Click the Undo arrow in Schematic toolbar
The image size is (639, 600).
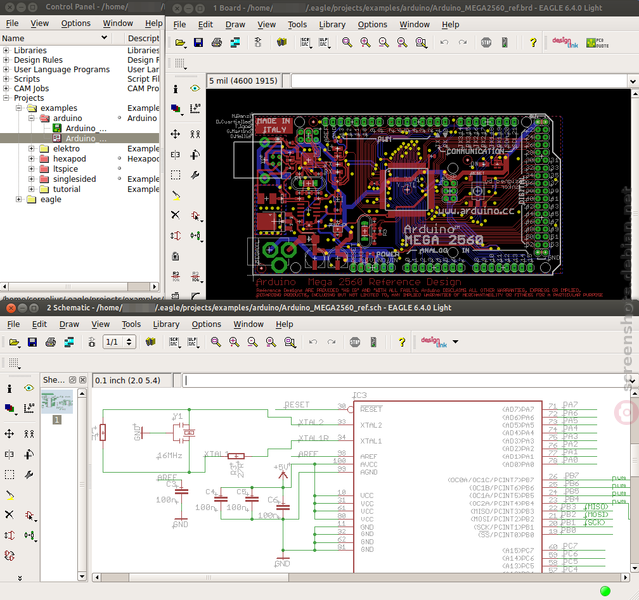coord(313,342)
